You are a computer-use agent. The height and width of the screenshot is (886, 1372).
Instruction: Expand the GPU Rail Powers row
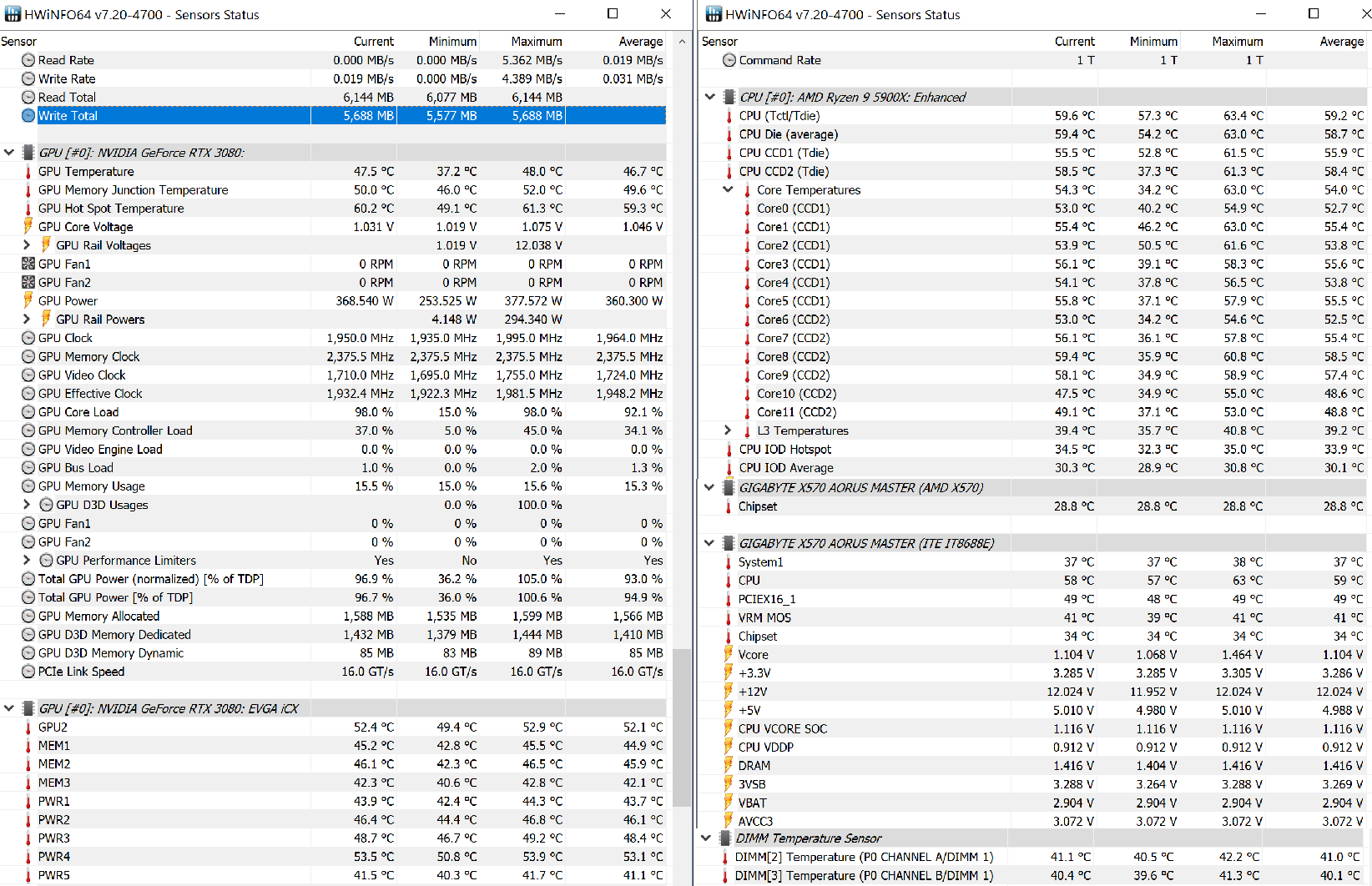tap(27, 319)
